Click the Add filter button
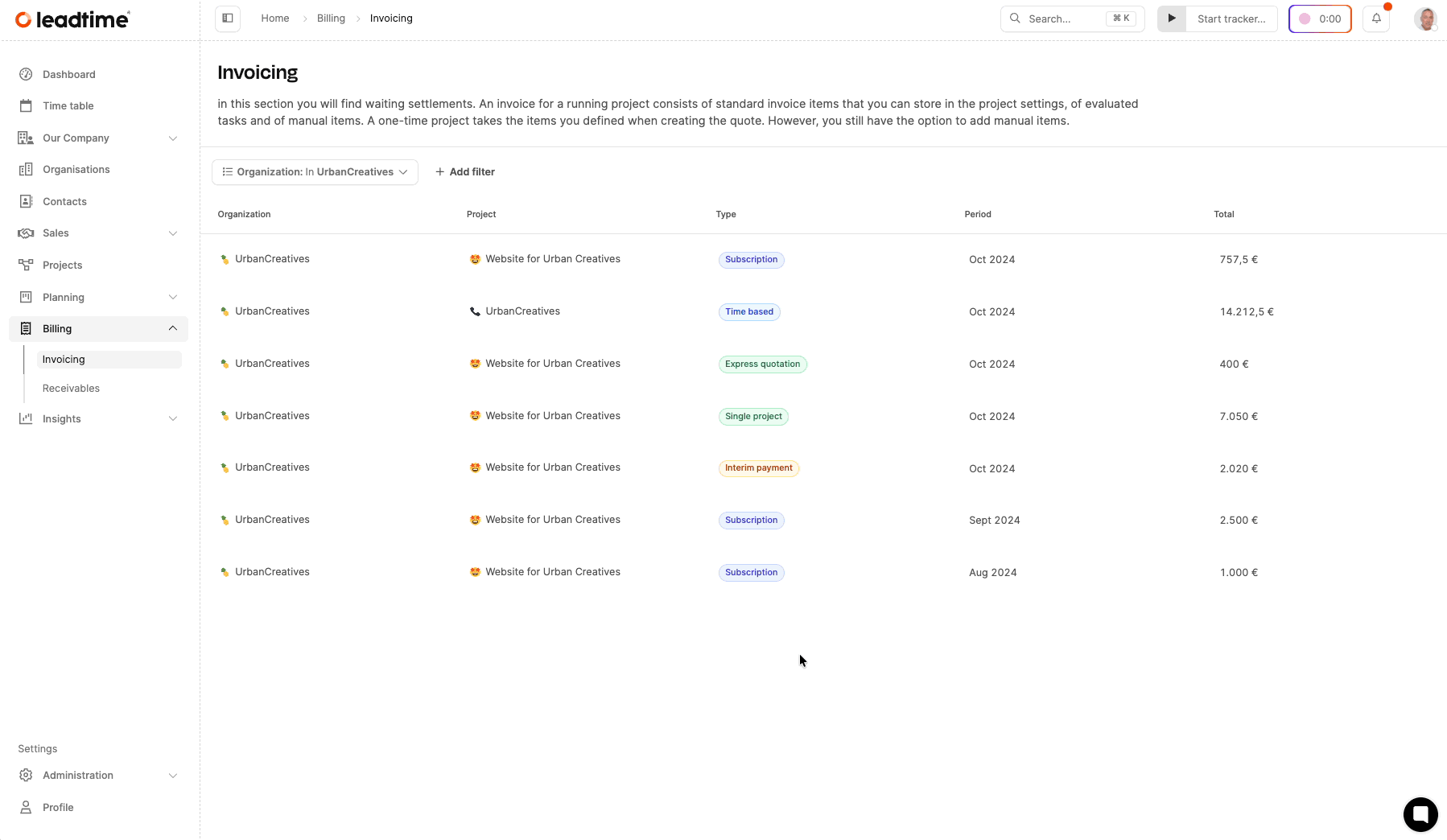 click(465, 172)
